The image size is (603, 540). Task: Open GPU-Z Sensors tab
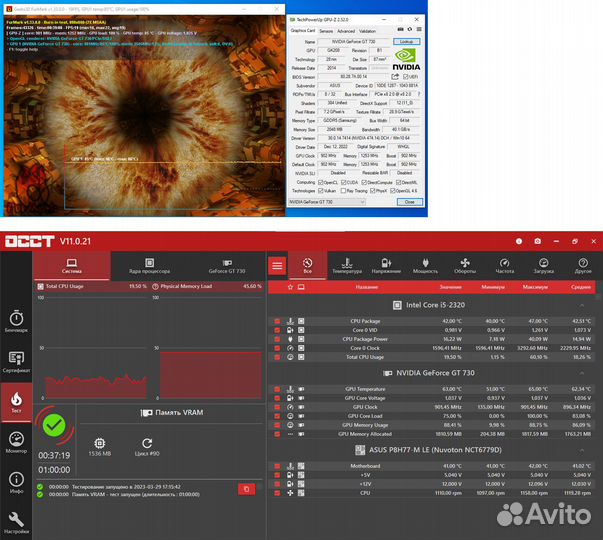click(326, 31)
